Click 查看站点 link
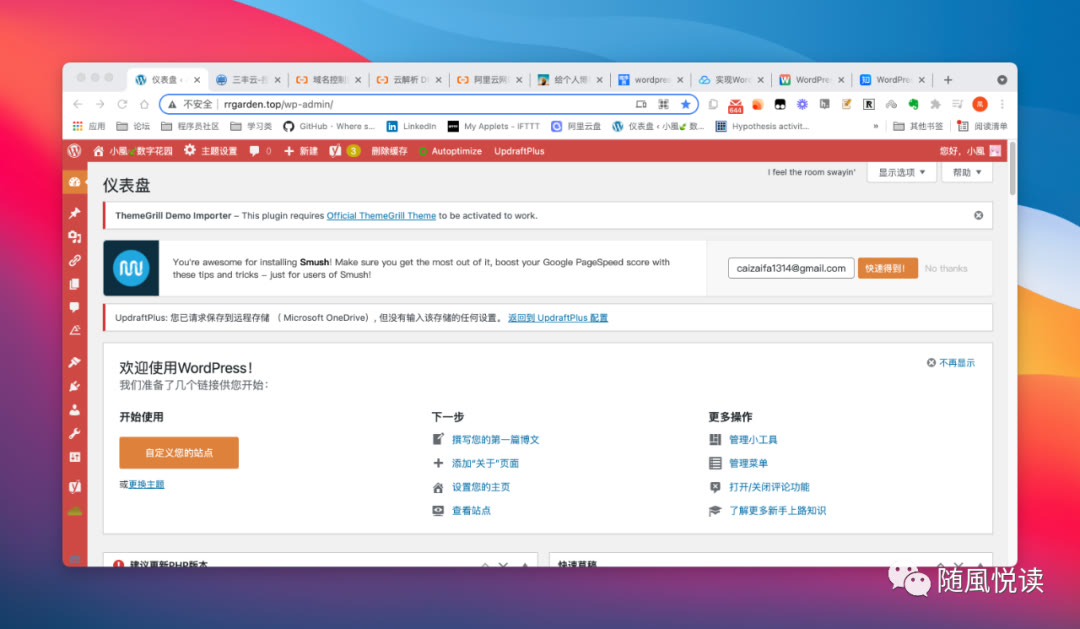The width and height of the screenshot is (1080, 629). [471, 511]
